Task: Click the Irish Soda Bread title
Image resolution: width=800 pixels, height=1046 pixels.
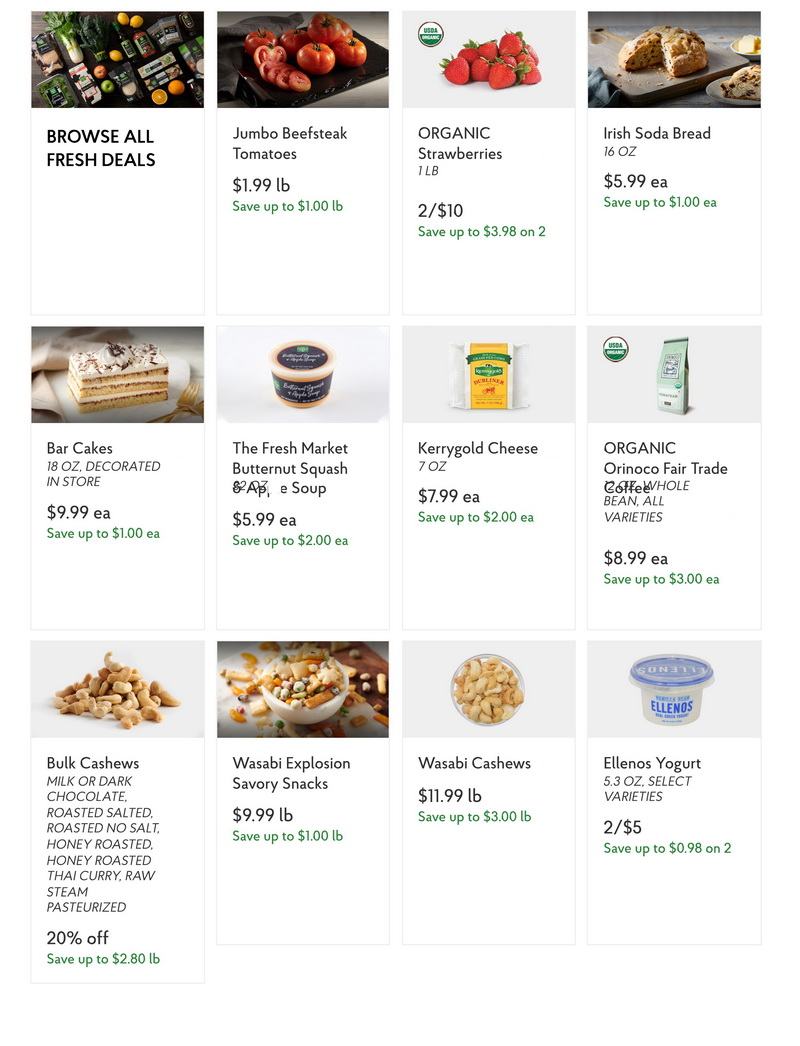Action: [x=657, y=133]
